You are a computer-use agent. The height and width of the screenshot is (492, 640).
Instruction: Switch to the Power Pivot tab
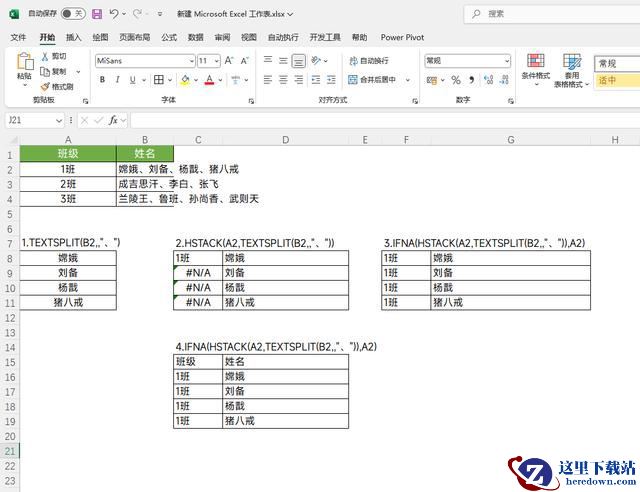[x=402, y=38]
